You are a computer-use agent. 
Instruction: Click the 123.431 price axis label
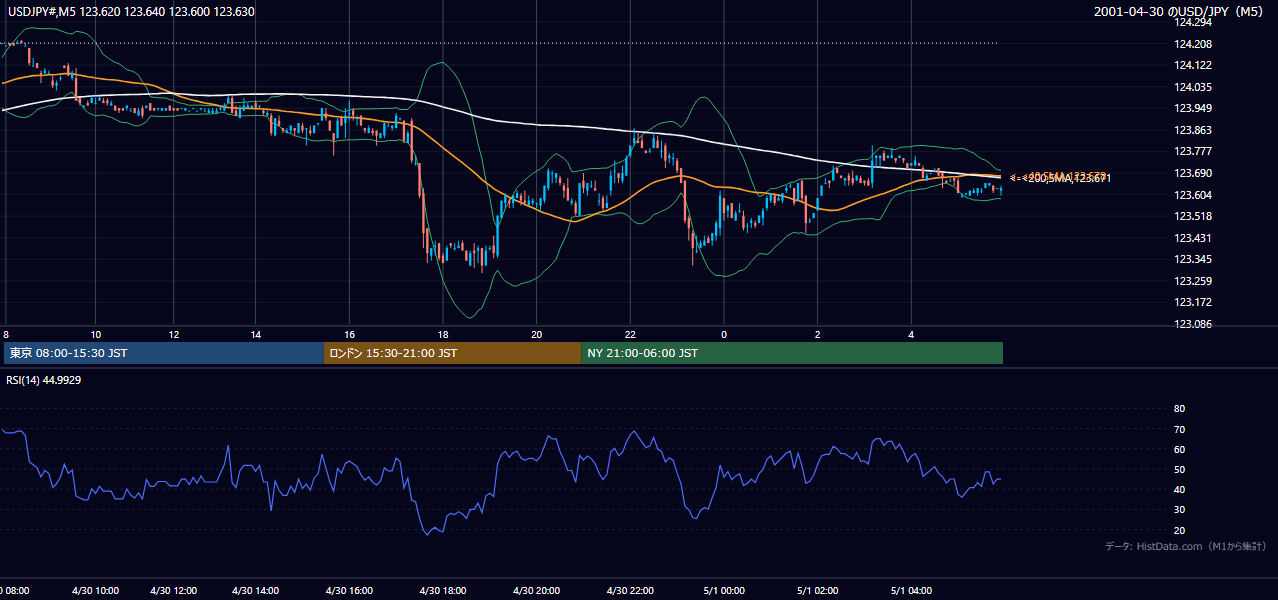click(x=1193, y=238)
